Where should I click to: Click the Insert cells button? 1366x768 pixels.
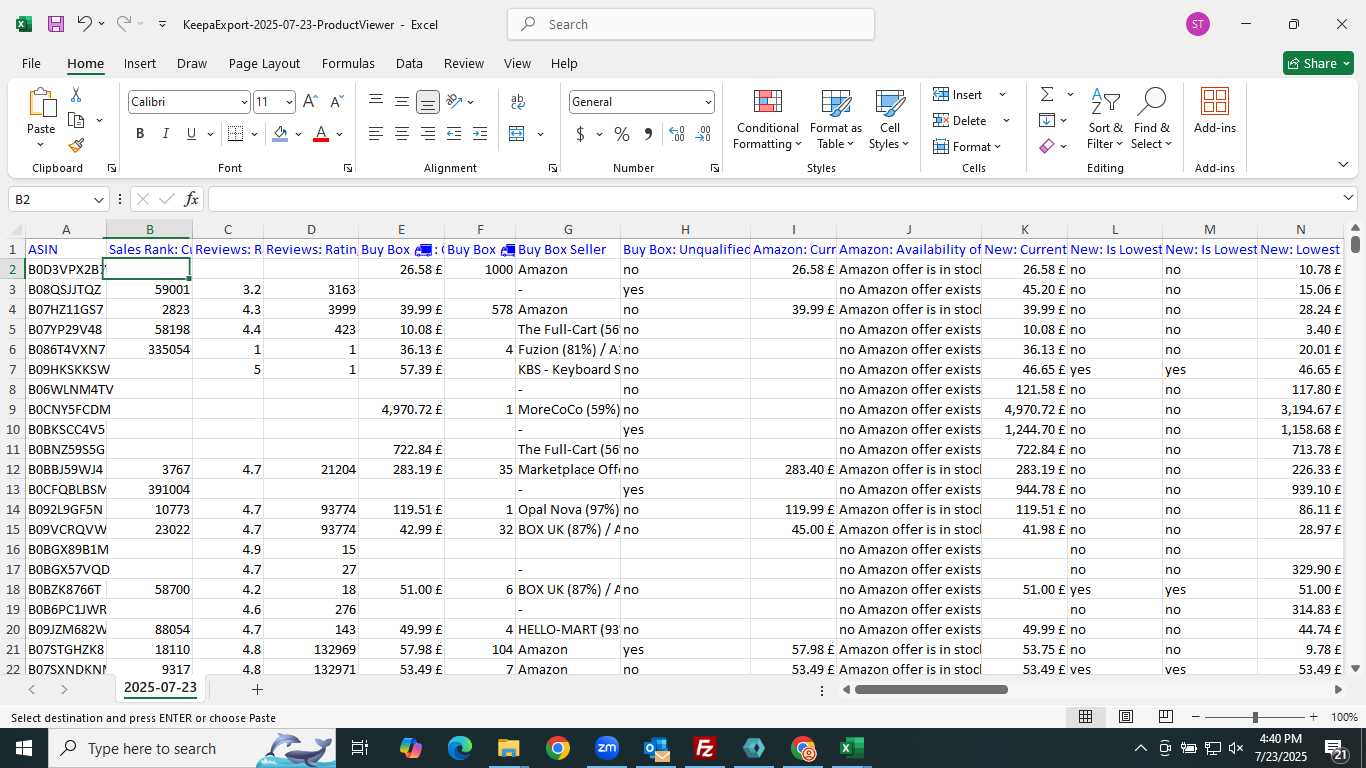coord(958,94)
